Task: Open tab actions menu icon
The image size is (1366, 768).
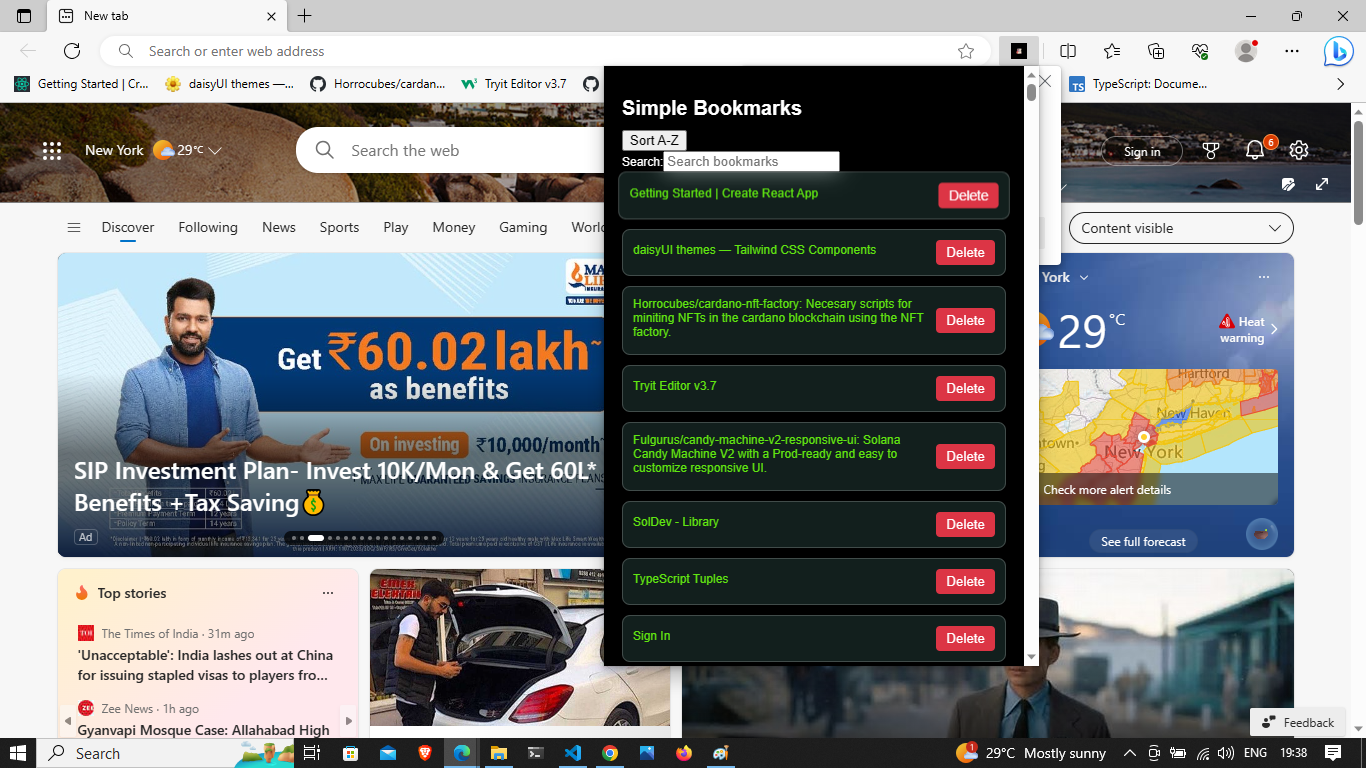Action: (24, 16)
